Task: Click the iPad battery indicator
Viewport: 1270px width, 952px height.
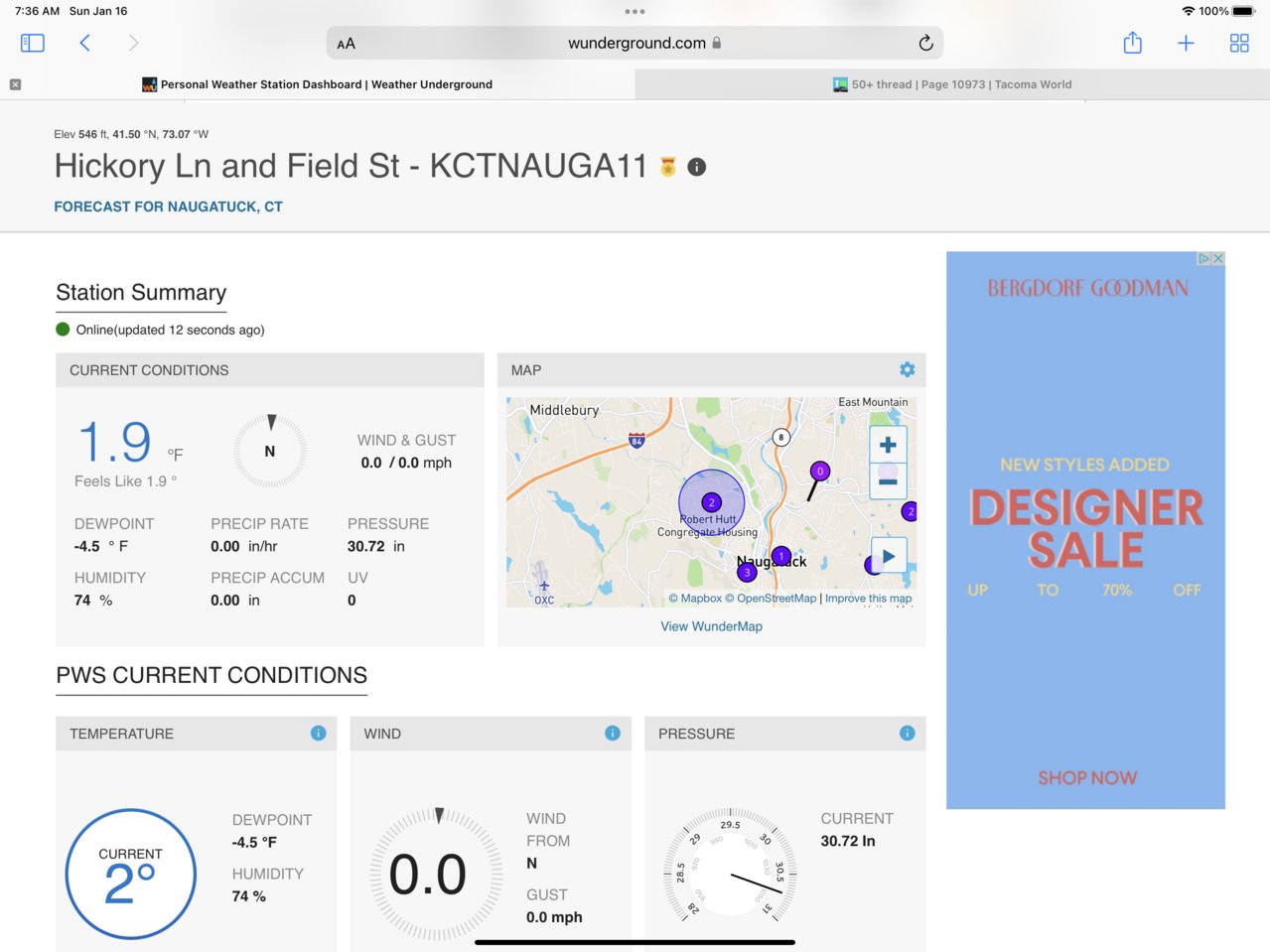Action: click(1243, 11)
